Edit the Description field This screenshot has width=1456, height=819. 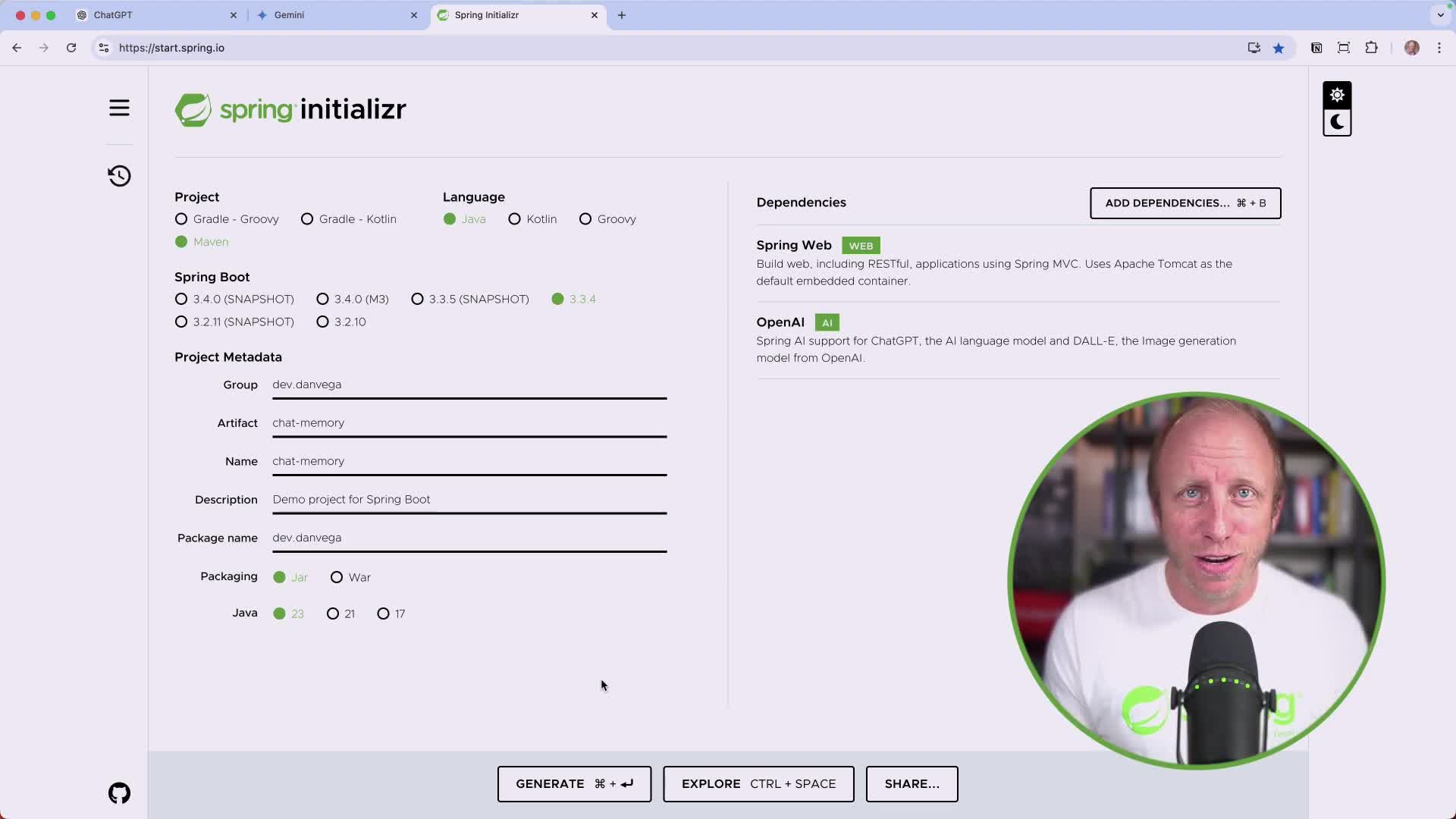[469, 500]
